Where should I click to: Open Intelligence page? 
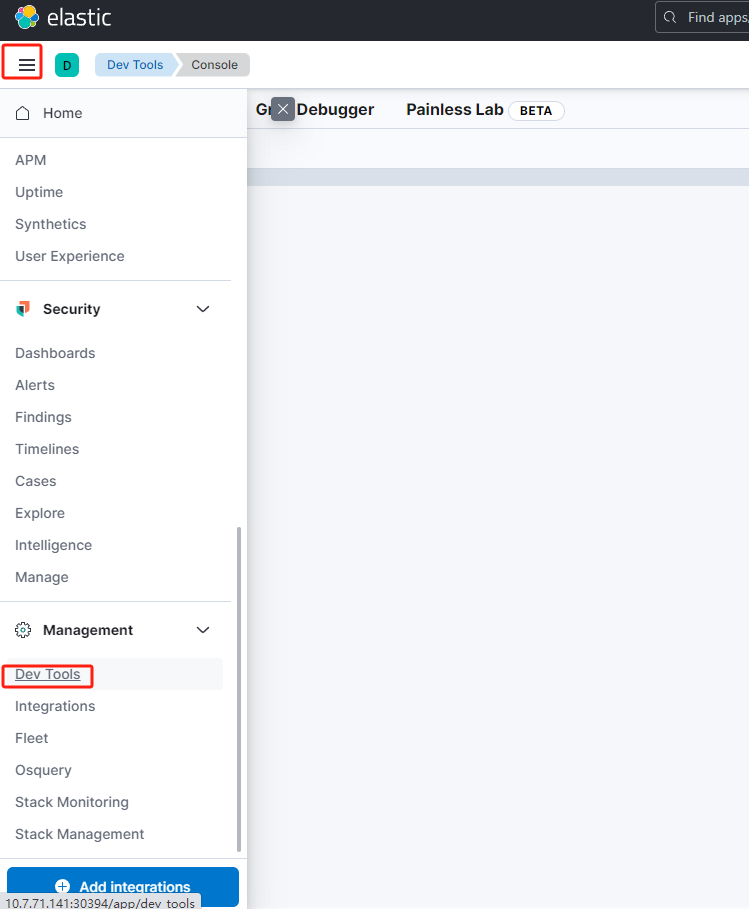coord(53,546)
